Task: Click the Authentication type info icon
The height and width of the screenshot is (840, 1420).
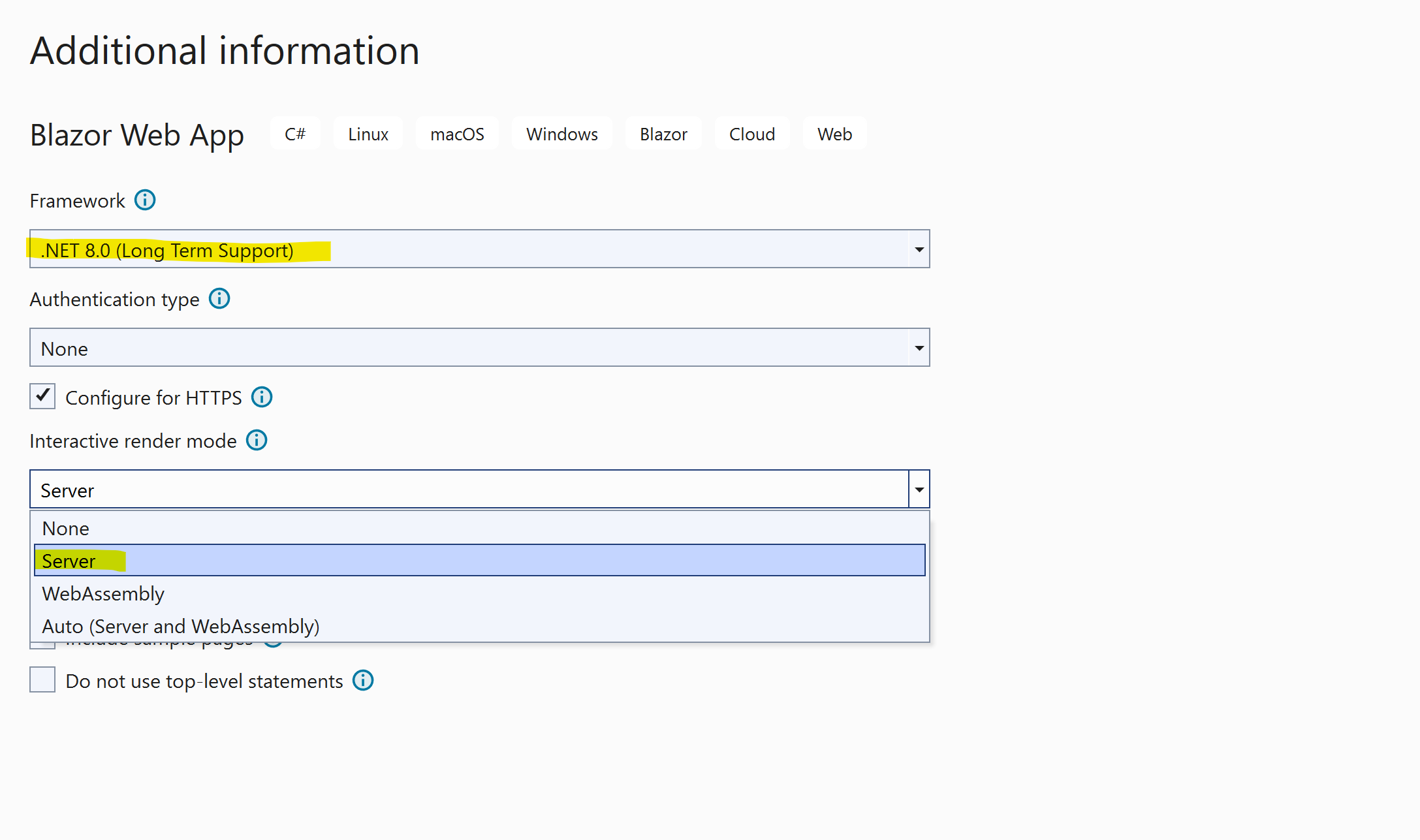Action: pos(219,298)
